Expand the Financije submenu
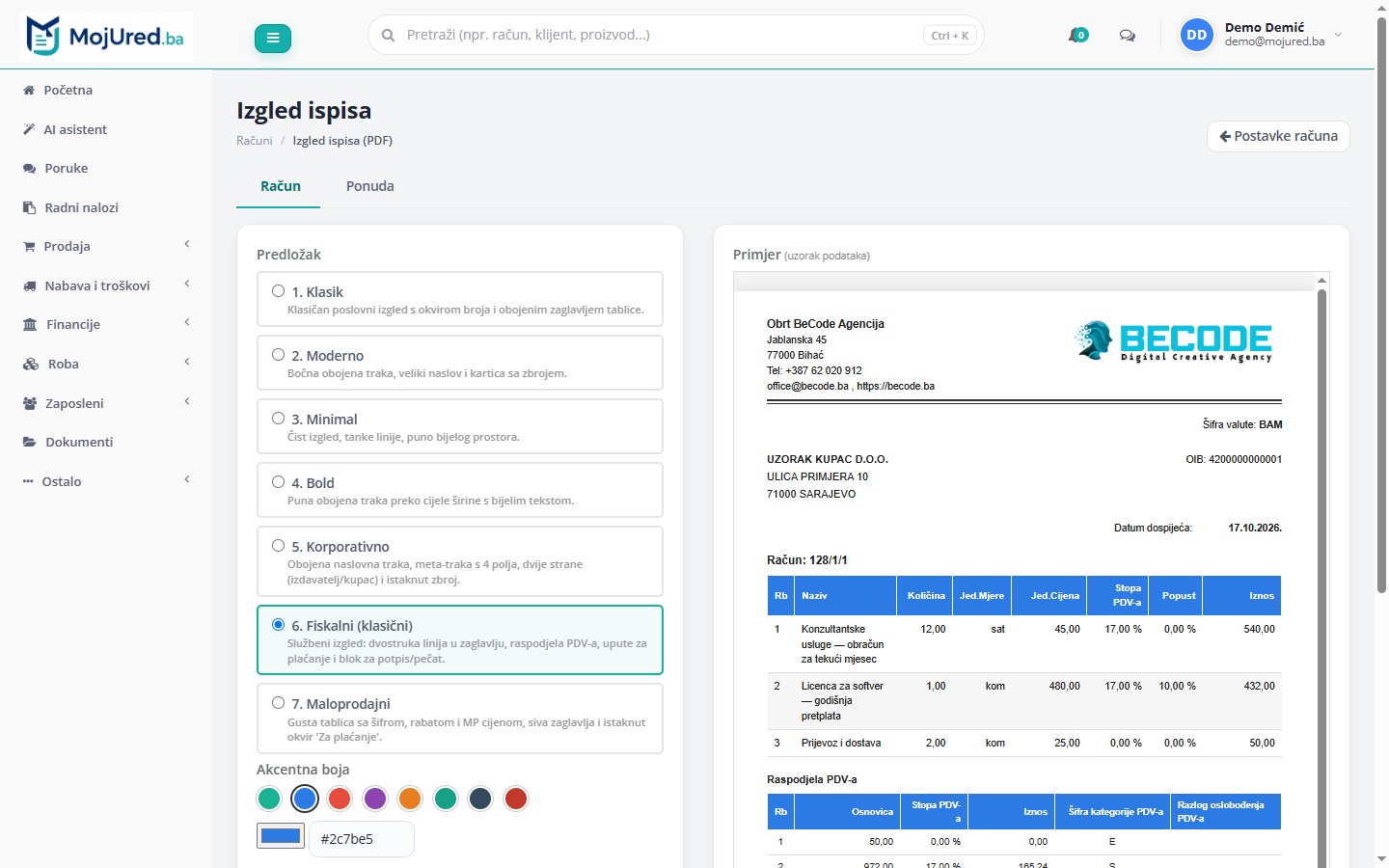The image size is (1389, 868). pyautogui.click(x=106, y=324)
